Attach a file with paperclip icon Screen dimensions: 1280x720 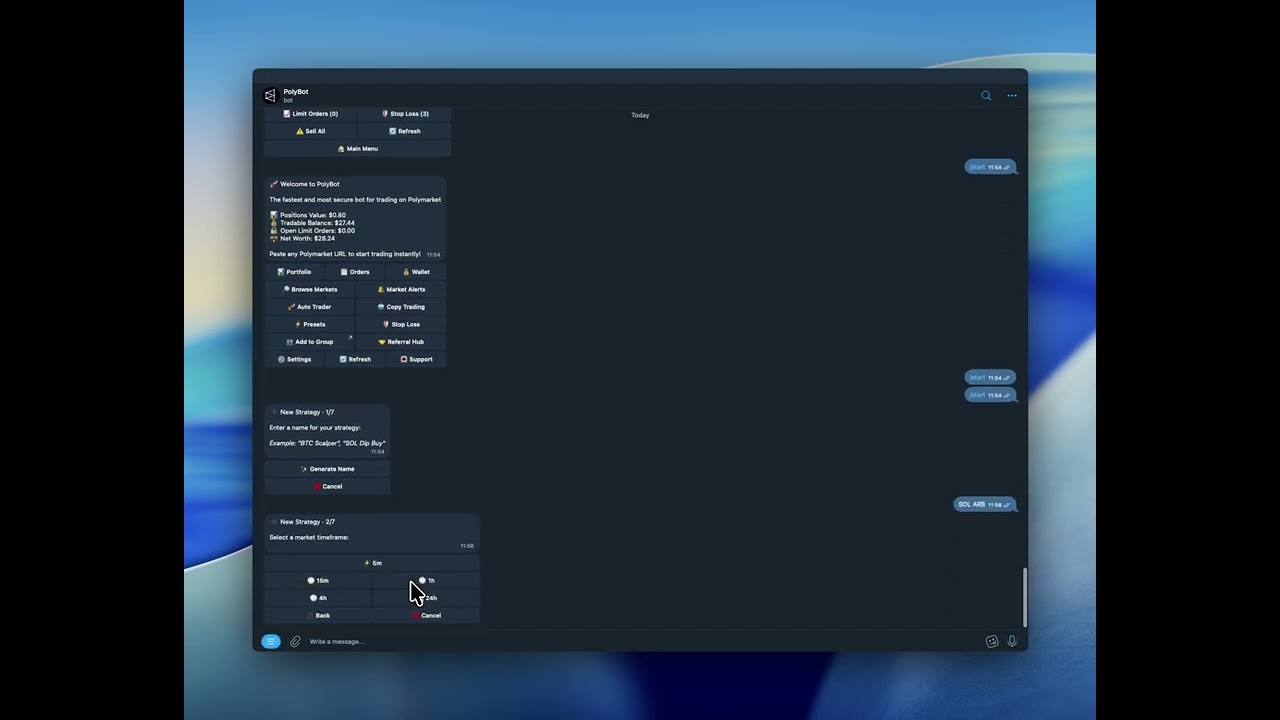coord(295,641)
